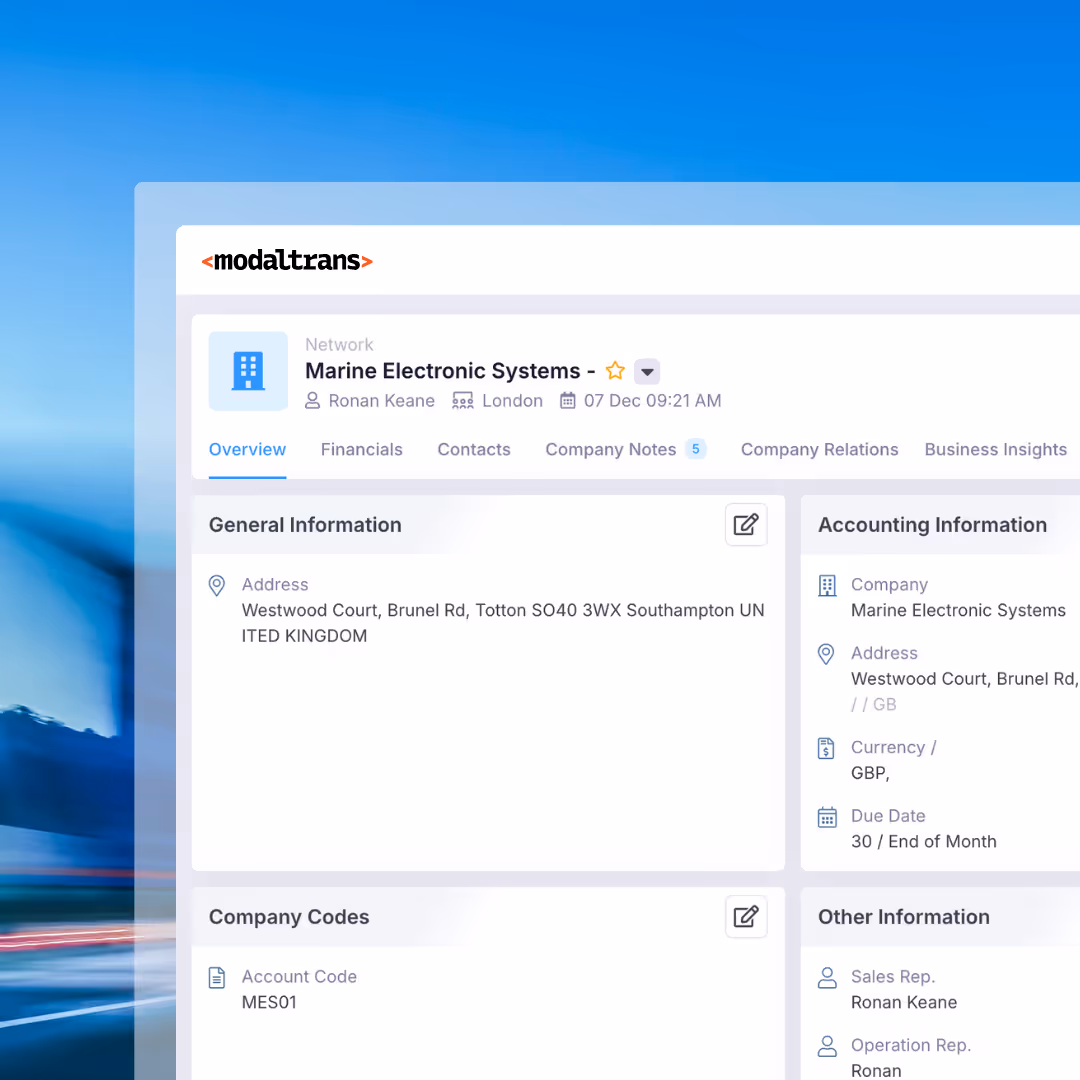
Task: Switch to the Financials tab
Action: (362, 450)
